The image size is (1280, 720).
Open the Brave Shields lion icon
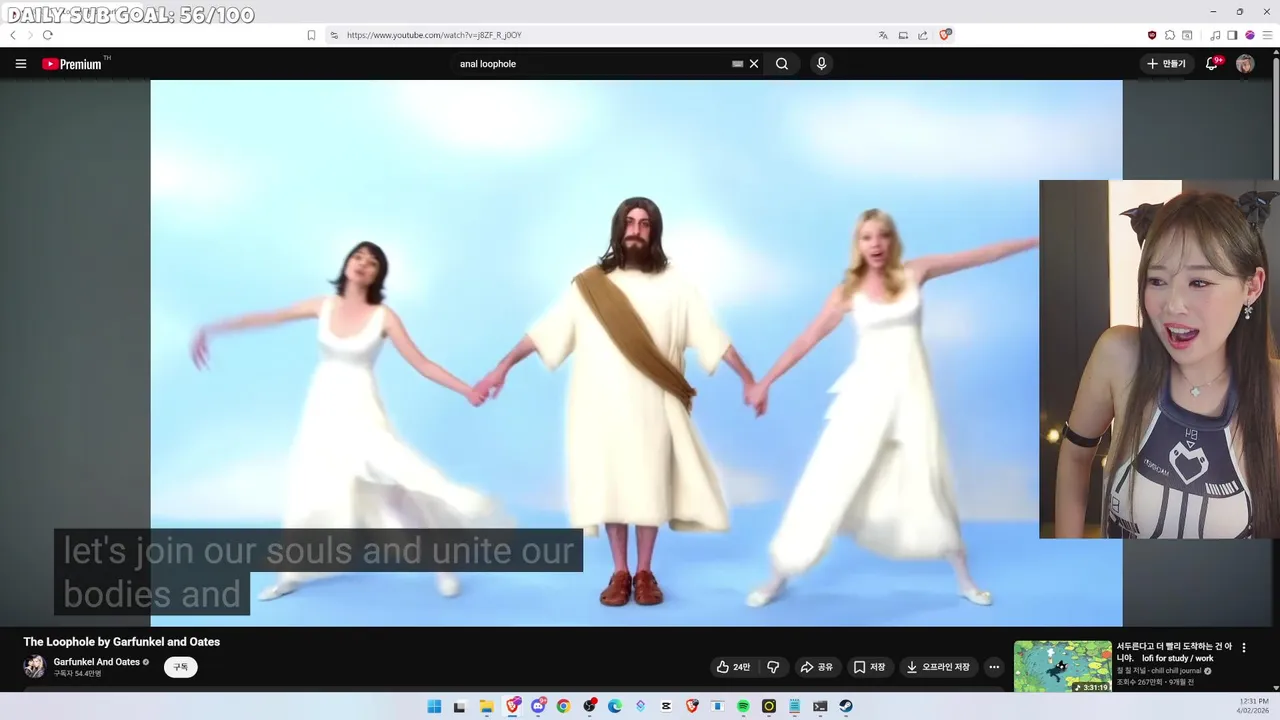point(945,35)
